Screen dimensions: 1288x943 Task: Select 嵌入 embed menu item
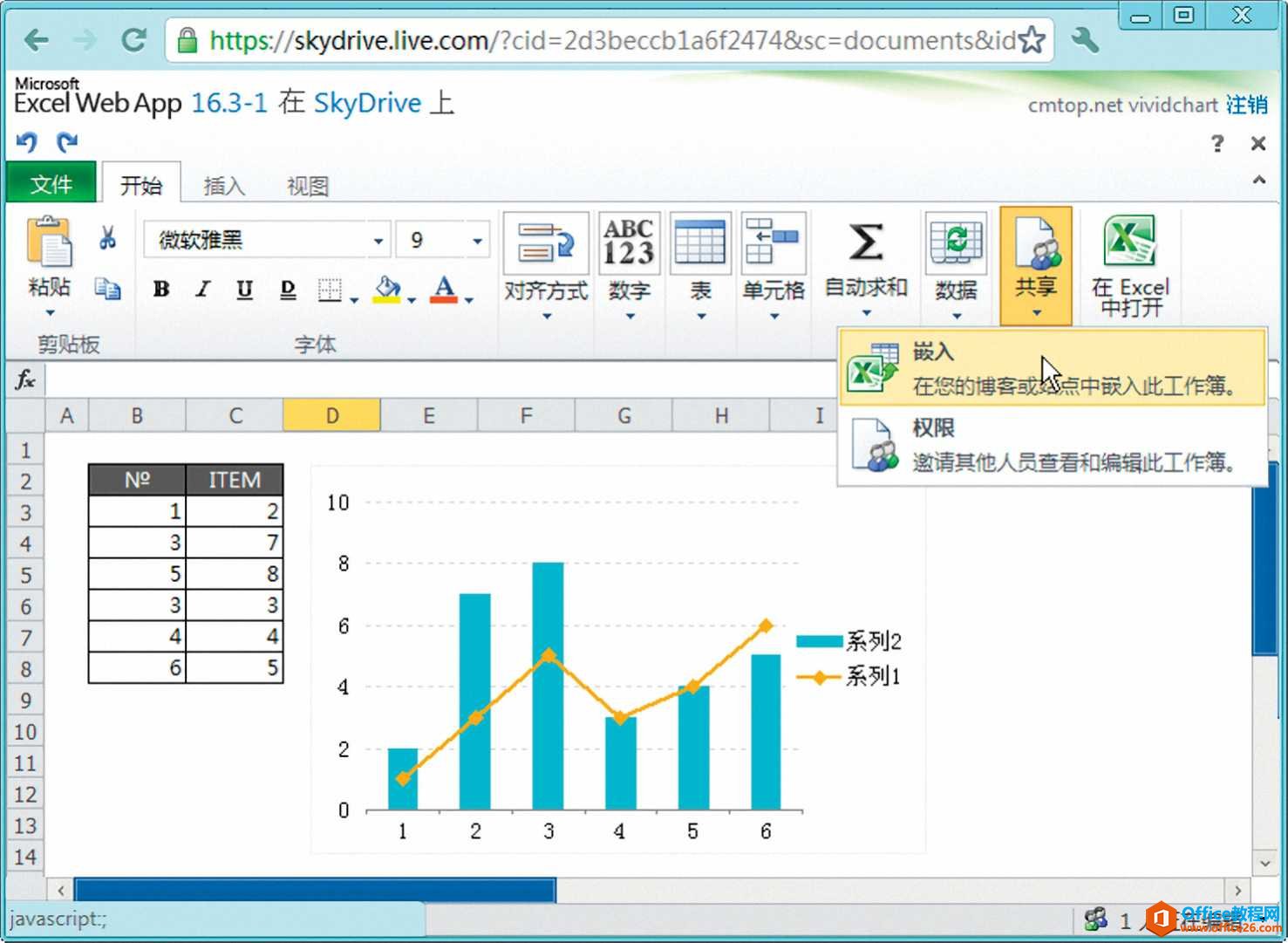click(x=1053, y=368)
